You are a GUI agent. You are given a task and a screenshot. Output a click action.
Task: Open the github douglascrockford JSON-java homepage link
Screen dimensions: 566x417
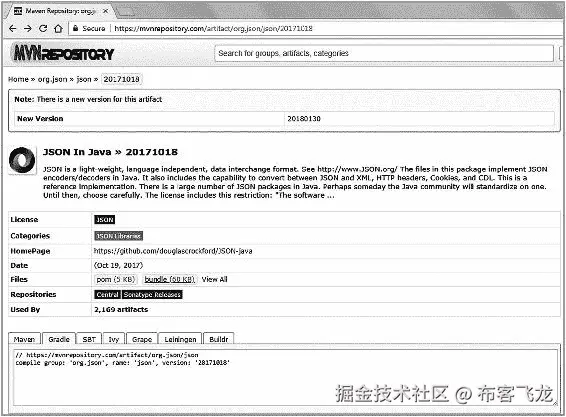coord(173,251)
